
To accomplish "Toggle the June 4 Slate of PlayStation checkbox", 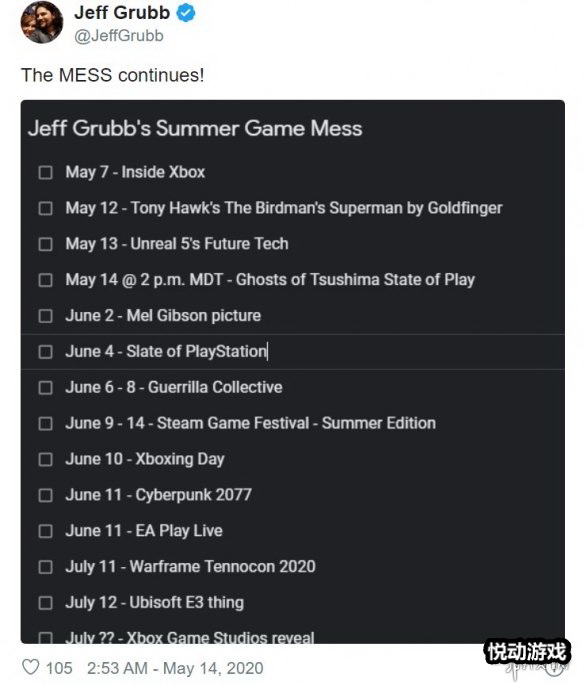I will [45, 352].
